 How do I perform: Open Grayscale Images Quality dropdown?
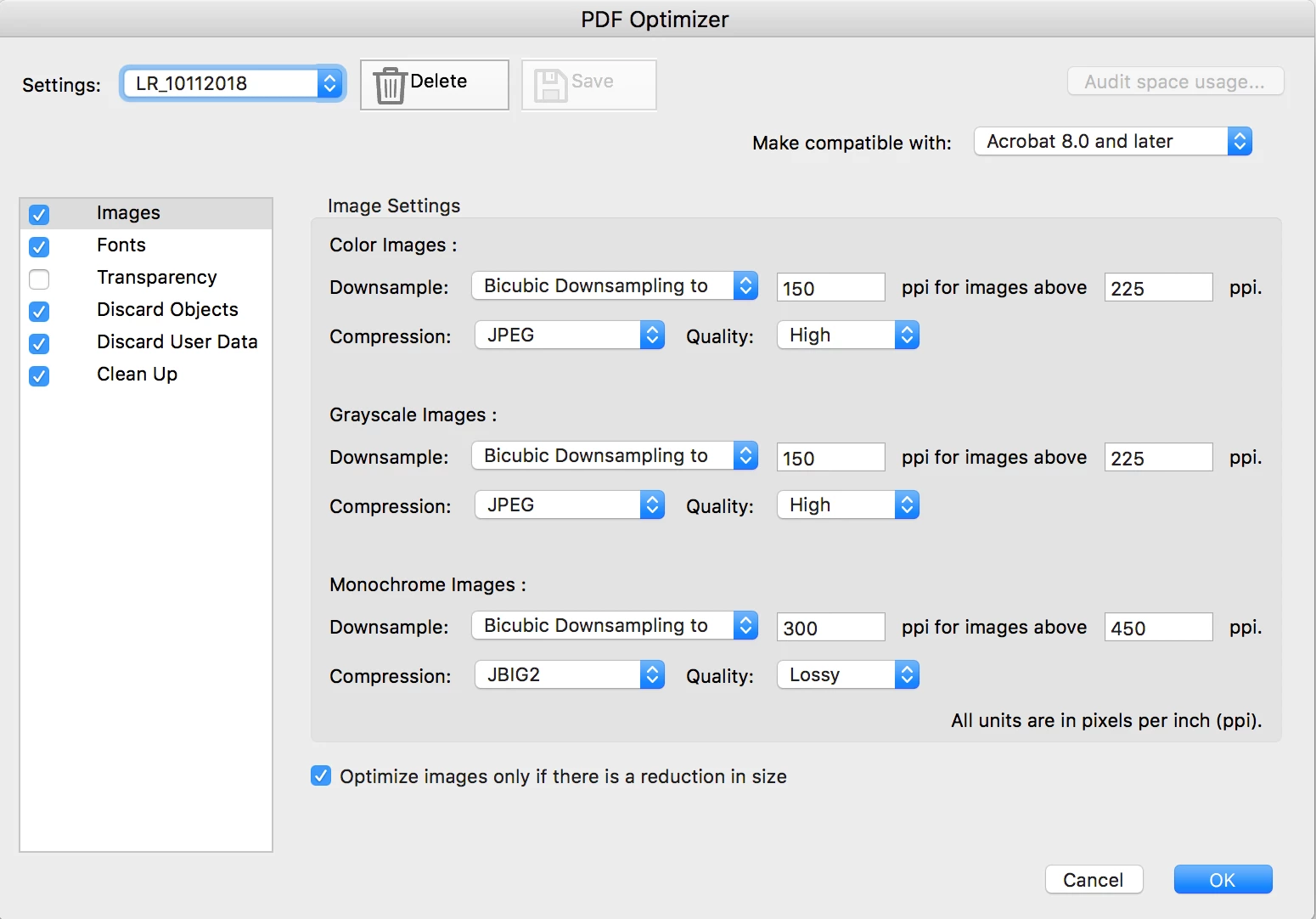pos(848,505)
